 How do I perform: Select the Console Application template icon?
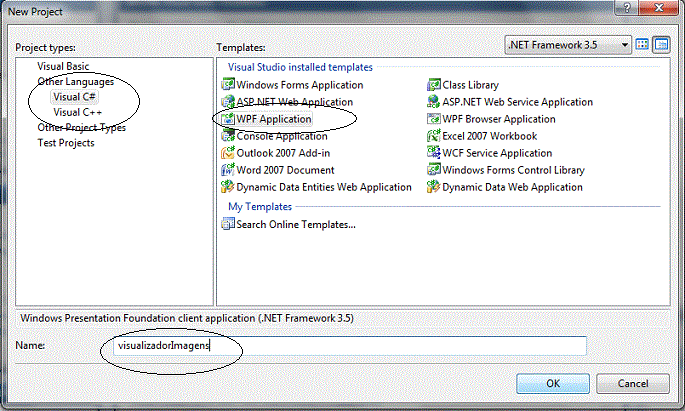(228, 136)
